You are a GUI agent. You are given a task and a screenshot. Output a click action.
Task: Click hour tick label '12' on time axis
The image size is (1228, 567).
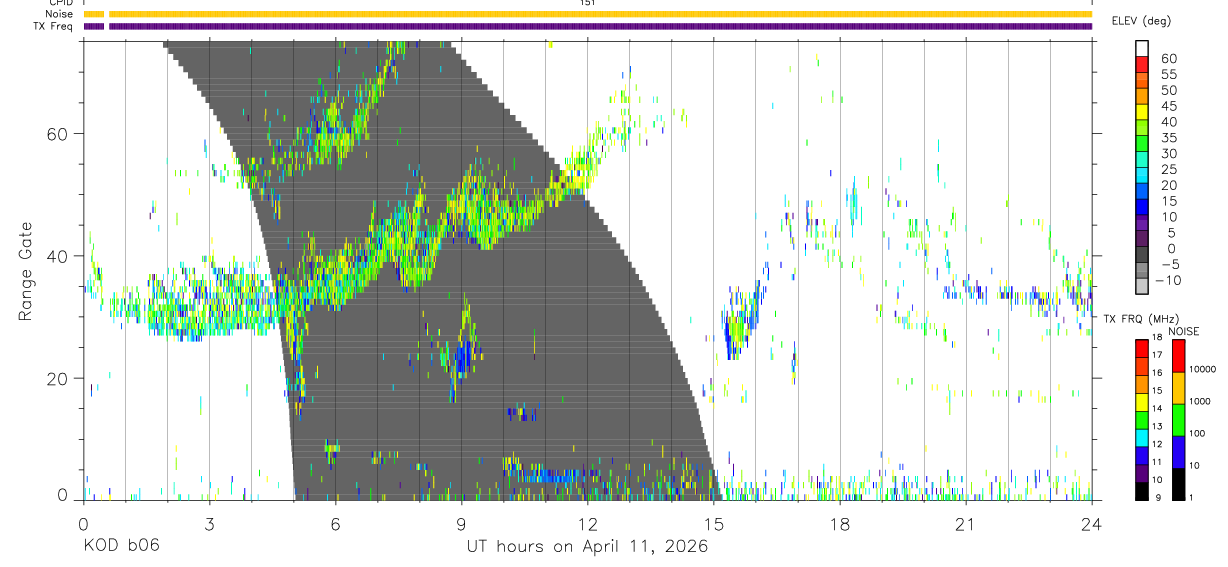click(587, 524)
